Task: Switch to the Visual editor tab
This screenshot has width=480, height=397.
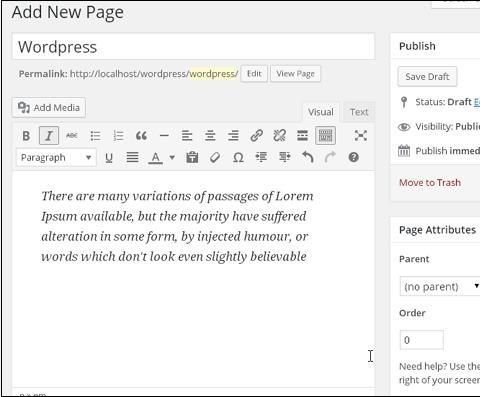Action: [321, 112]
